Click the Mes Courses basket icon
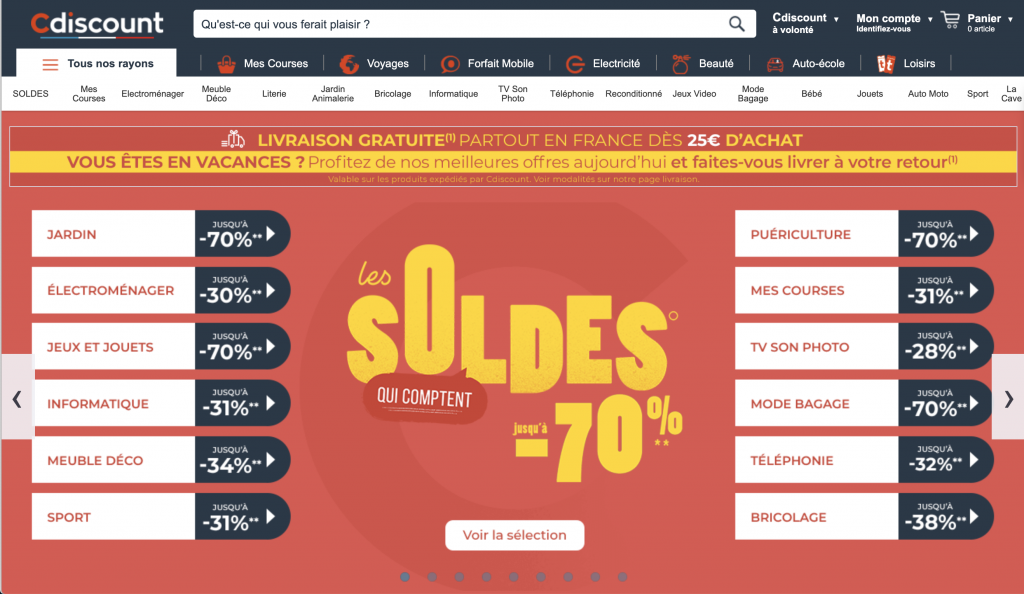Screen dimensions: 1024x594 coord(227,64)
